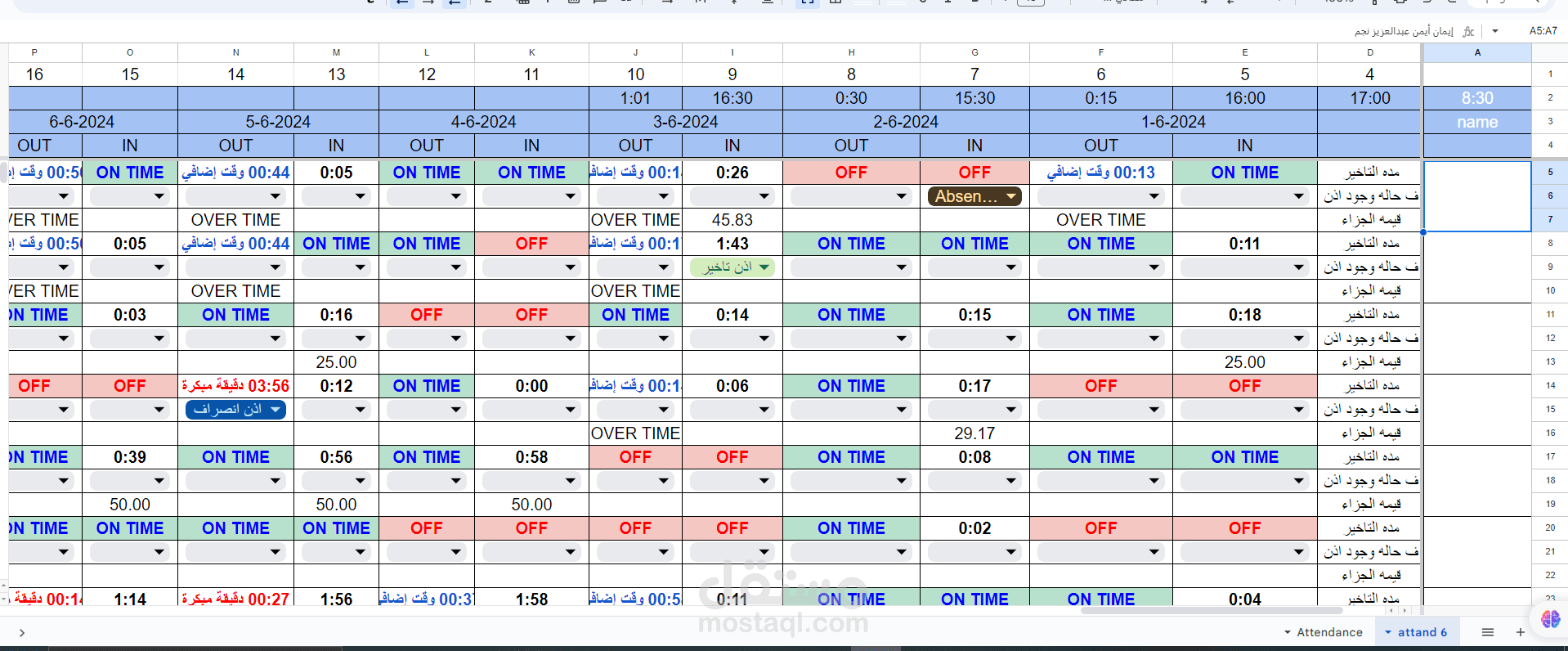Click the 3-6-2024 date header
1568x651 pixels.
(x=685, y=122)
